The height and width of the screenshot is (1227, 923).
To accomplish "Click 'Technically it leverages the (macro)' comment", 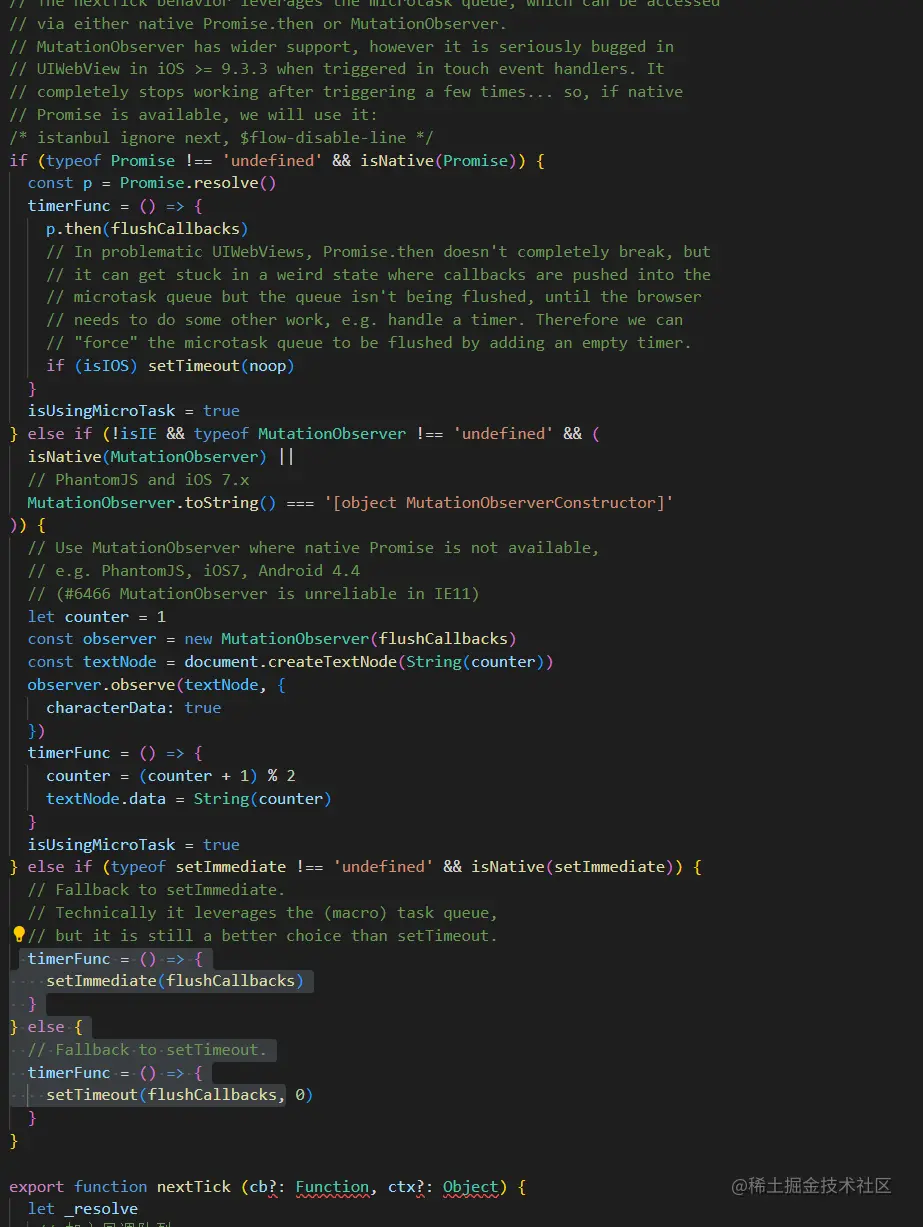I will click(x=263, y=913).
